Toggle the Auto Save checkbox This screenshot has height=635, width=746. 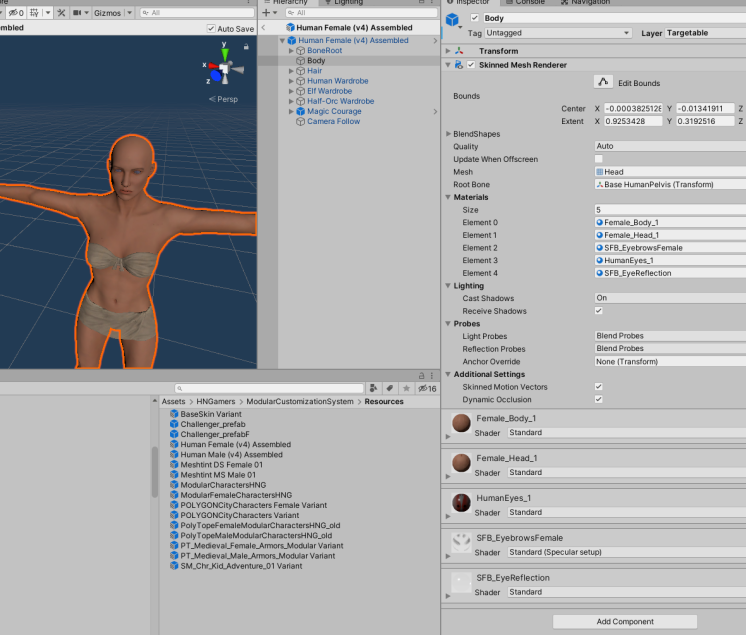(x=211, y=29)
